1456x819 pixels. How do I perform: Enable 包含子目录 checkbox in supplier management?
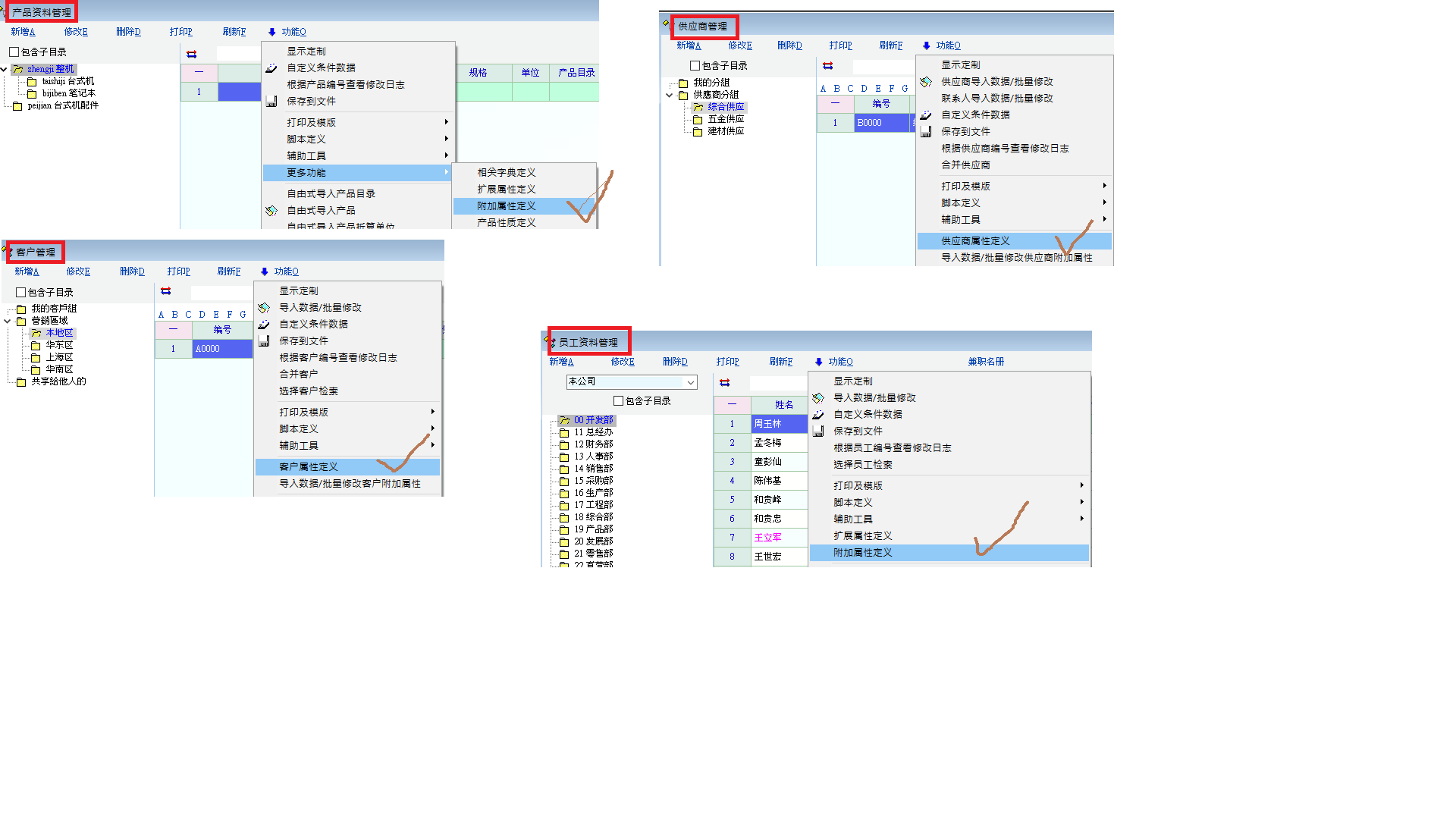tap(695, 66)
